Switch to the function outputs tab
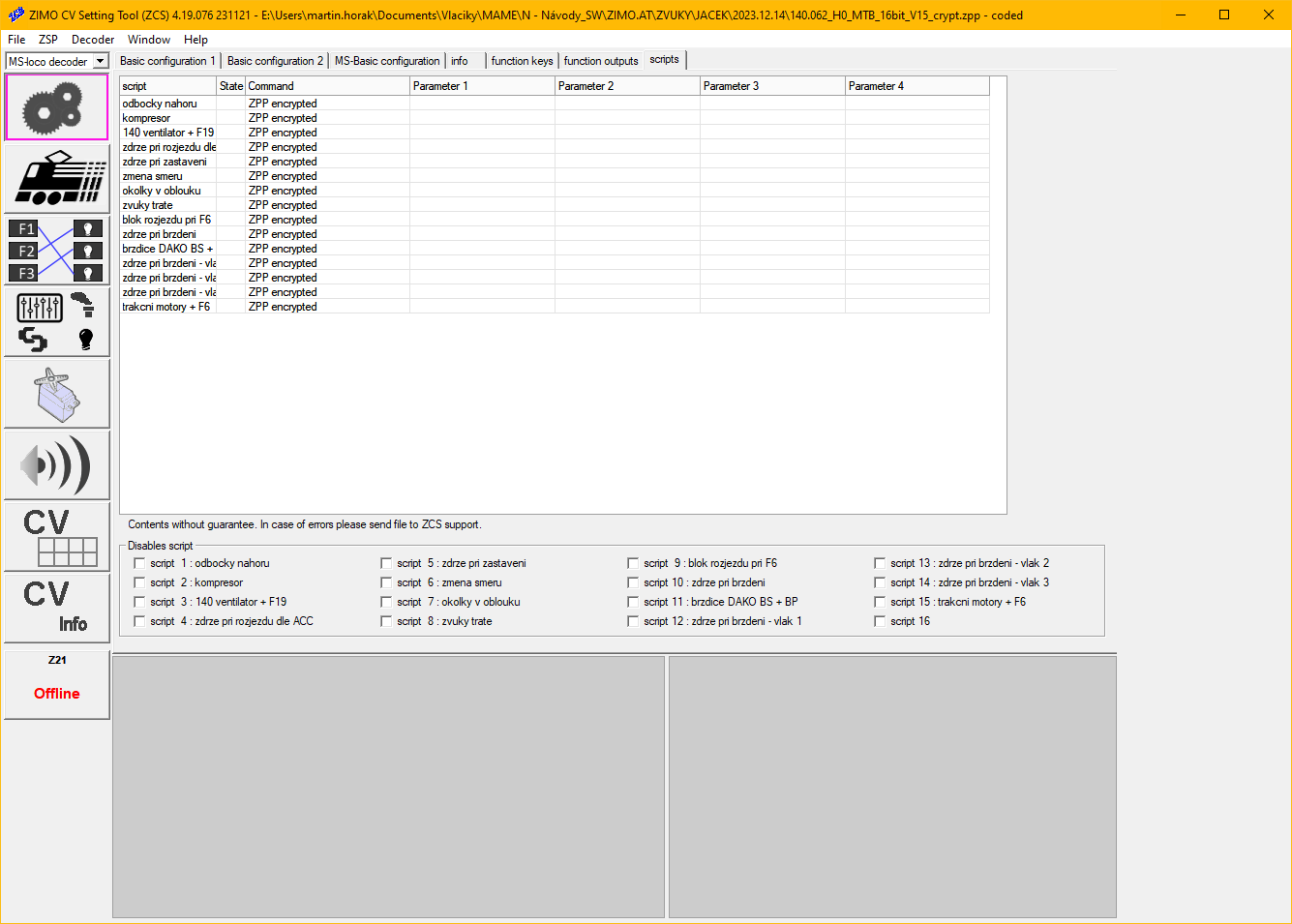Screen dimensions: 1292x924 tap(600, 61)
